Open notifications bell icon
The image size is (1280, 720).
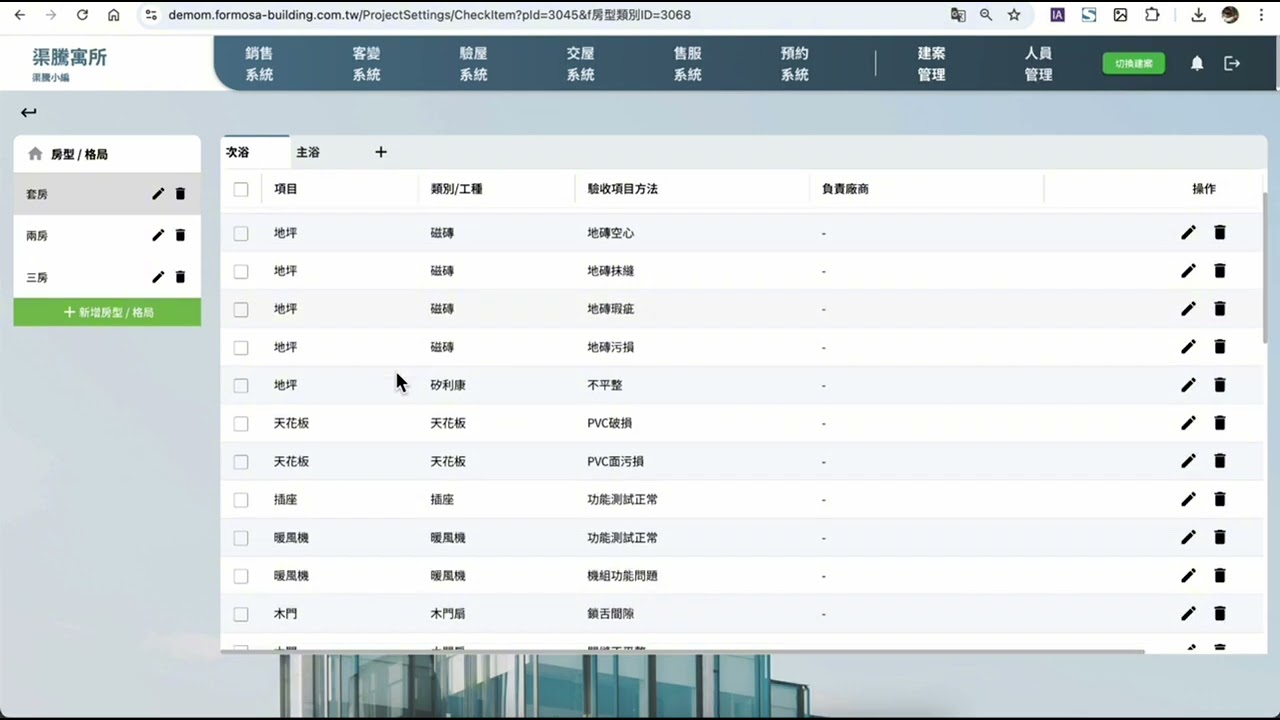[x=1197, y=63]
